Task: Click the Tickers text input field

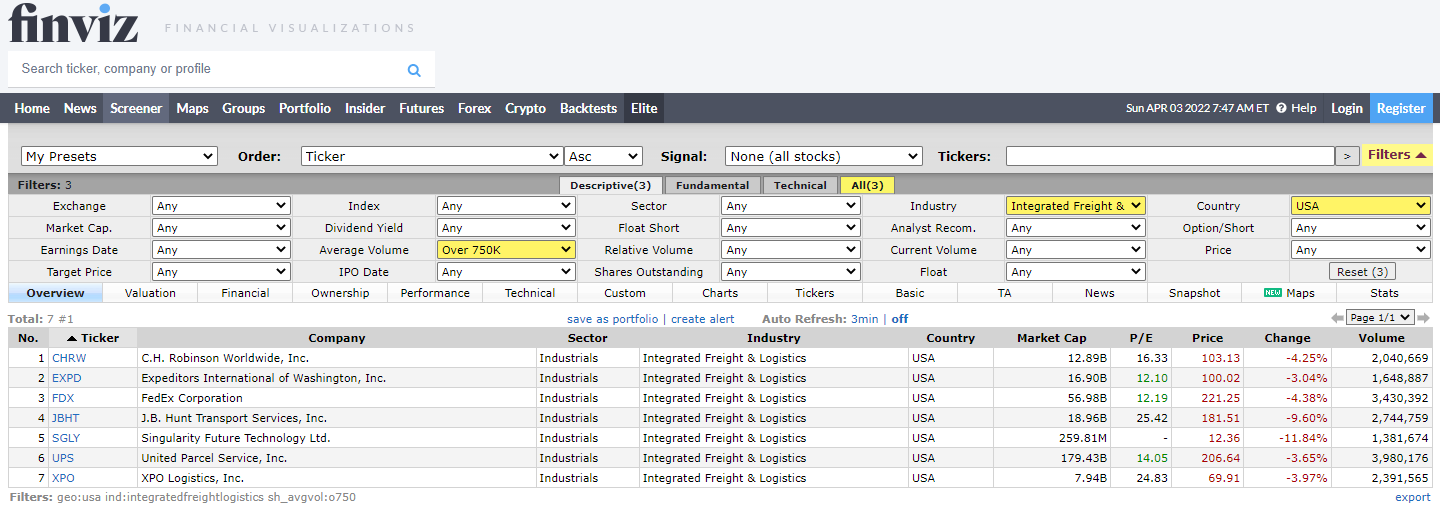Action: click(1170, 156)
